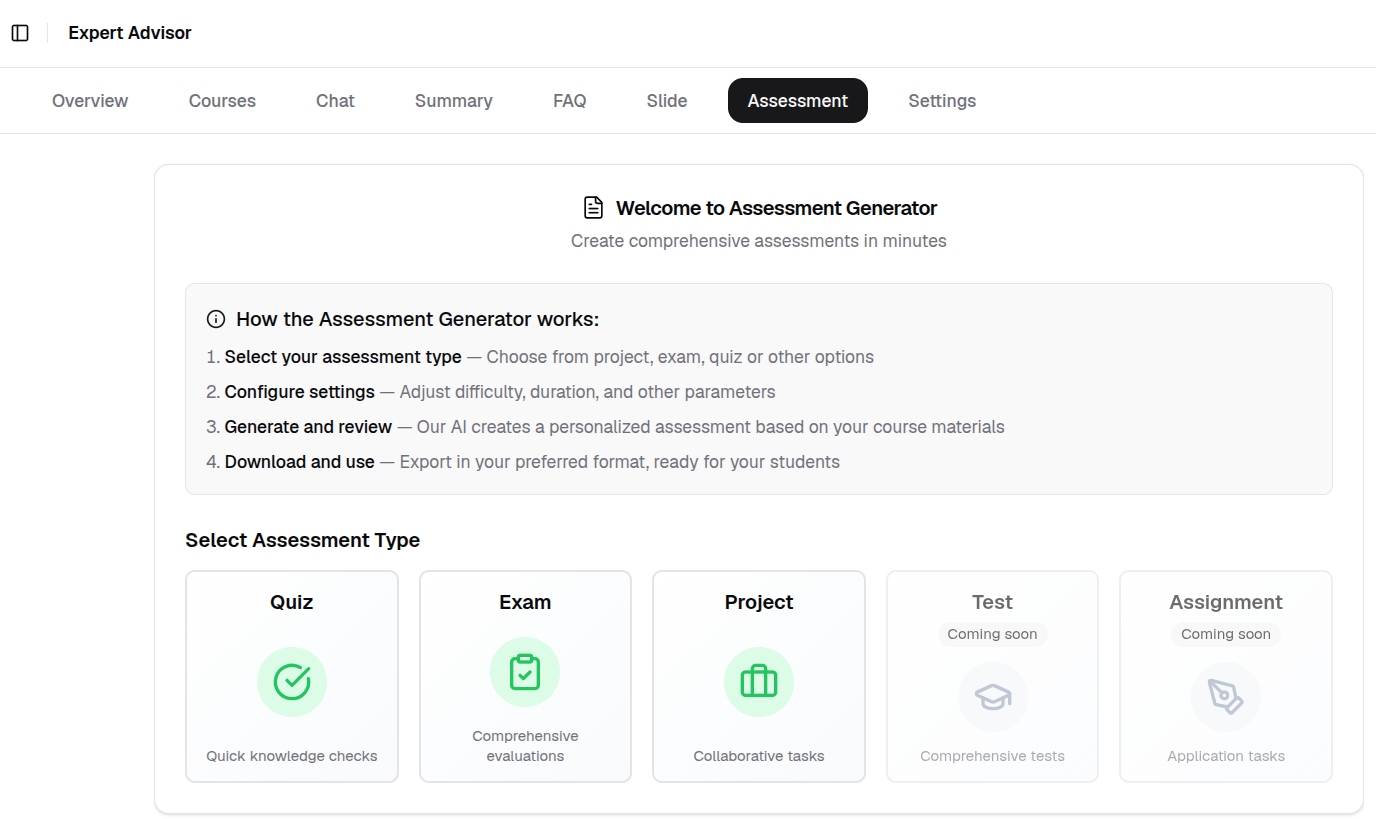Click the Assignment card title
Screen dimensions: 1376x819
pyautogui.click(x=1226, y=602)
